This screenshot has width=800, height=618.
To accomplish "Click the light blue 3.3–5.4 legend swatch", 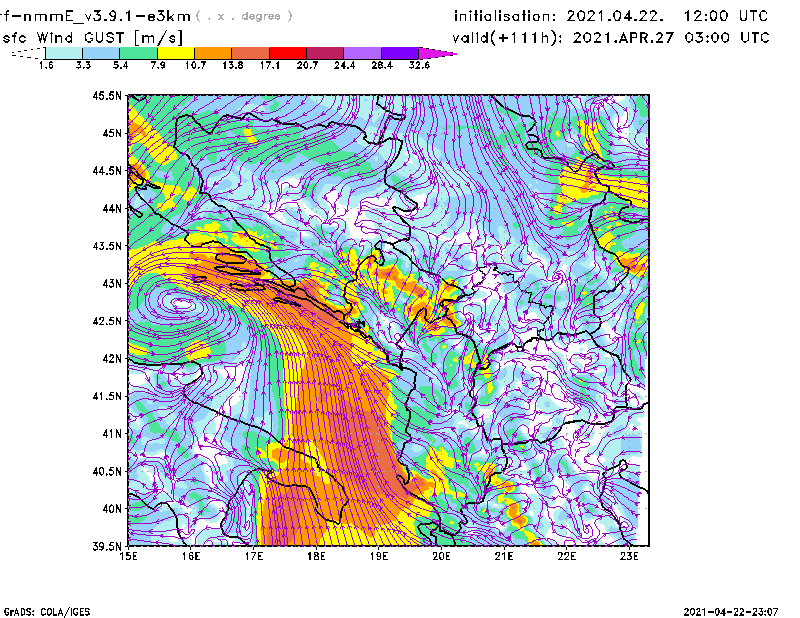I will 101,53.
